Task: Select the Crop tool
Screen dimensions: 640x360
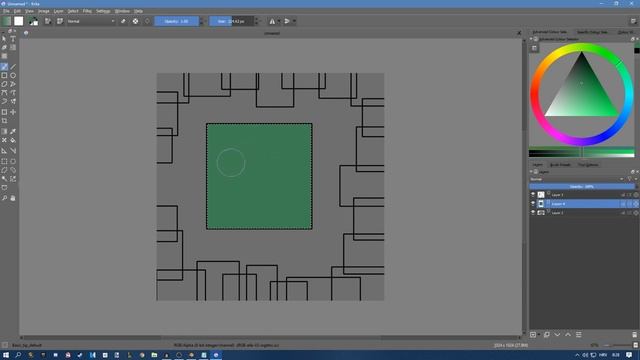Action: (4, 121)
